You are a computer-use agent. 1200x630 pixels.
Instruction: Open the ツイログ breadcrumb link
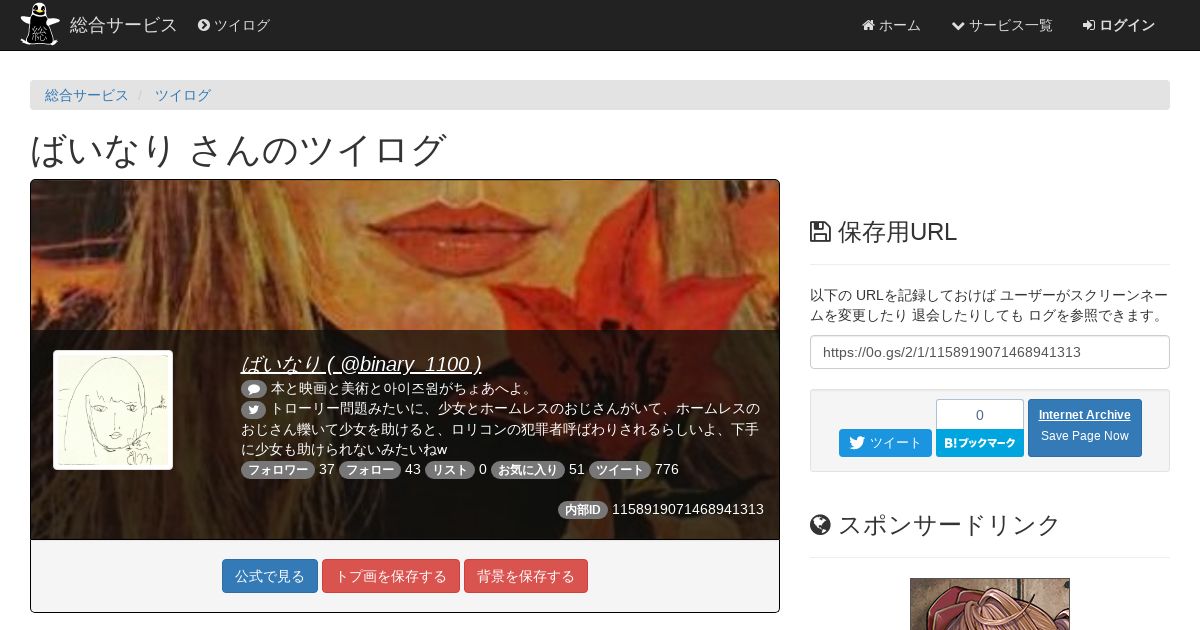(x=183, y=95)
